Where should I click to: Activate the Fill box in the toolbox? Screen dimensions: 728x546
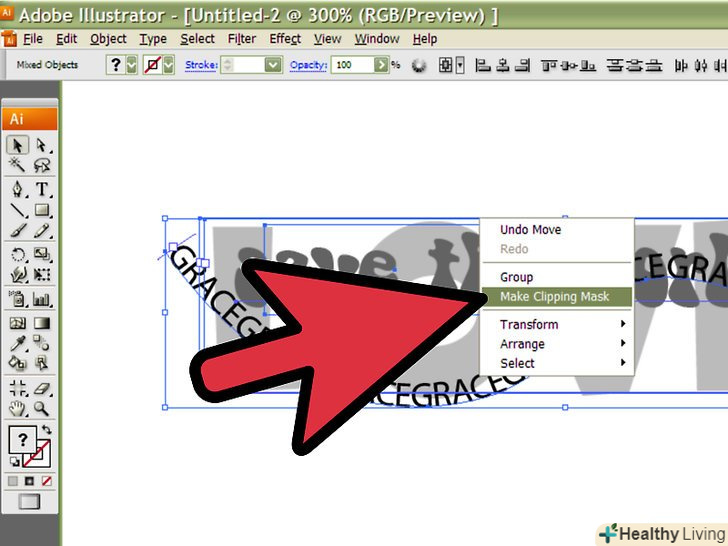[x=22, y=439]
